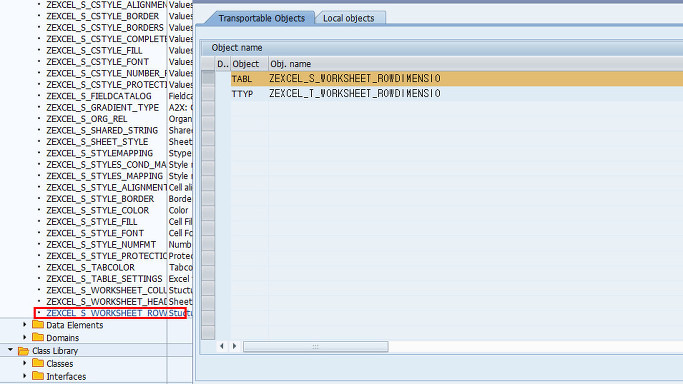Select ZEXCEL_T_WORKSHEET_ROWDIMENSIO object name
The width and height of the screenshot is (683, 384).
pyautogui.click(x=355, y=93)
